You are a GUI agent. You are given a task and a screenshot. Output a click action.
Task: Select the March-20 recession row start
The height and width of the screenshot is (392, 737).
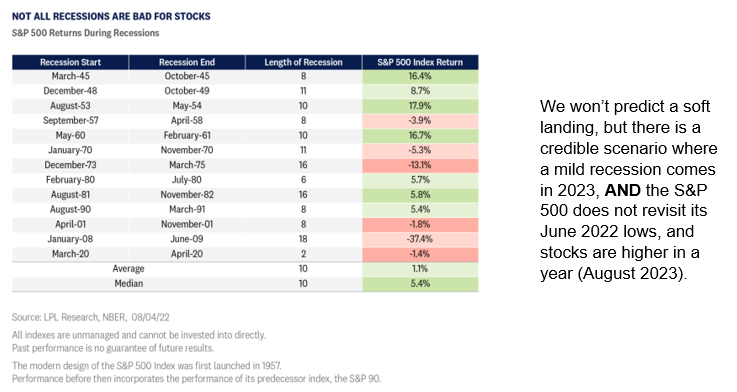pos(71,254)
